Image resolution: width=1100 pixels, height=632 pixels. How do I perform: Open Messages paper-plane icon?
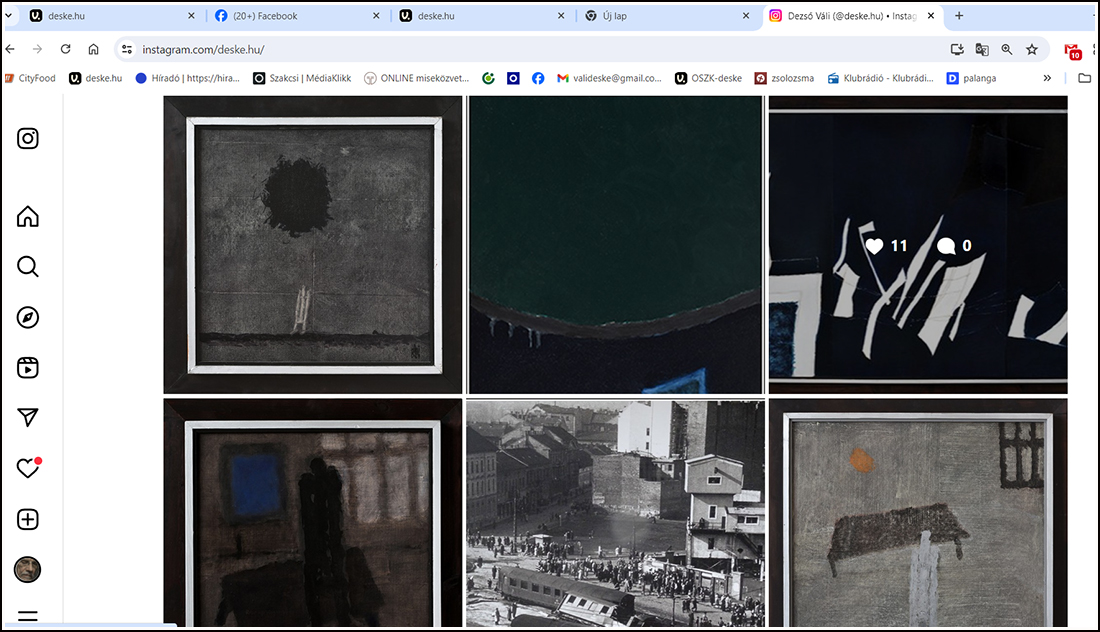click(x=28, y=417)
